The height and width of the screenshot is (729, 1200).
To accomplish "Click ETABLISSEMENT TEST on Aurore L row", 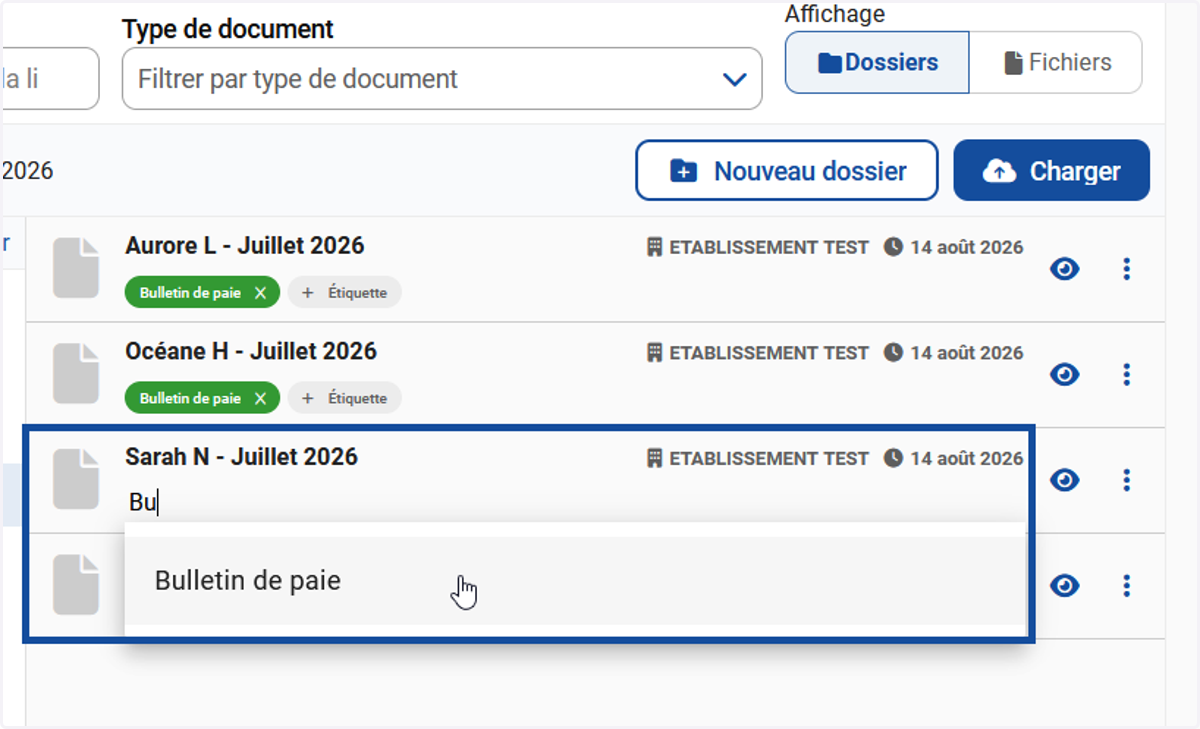I will (758, 247).
